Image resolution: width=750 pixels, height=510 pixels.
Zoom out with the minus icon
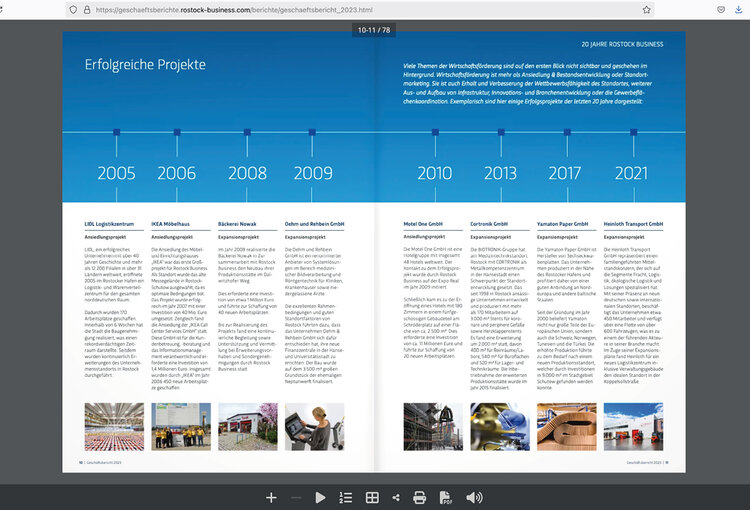[x=296, y=498]
